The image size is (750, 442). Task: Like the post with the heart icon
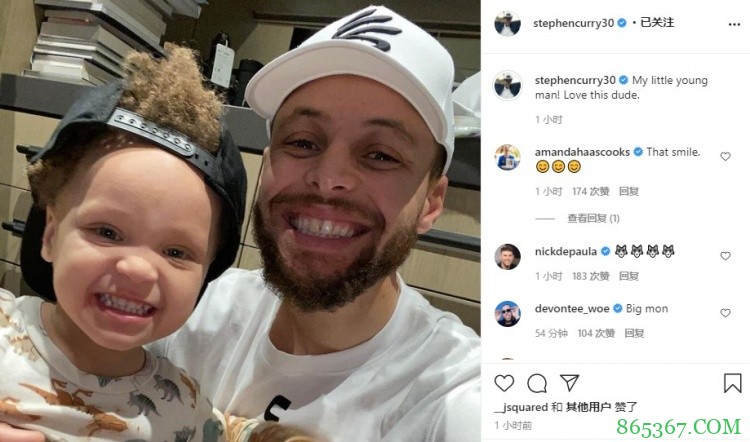504,383
